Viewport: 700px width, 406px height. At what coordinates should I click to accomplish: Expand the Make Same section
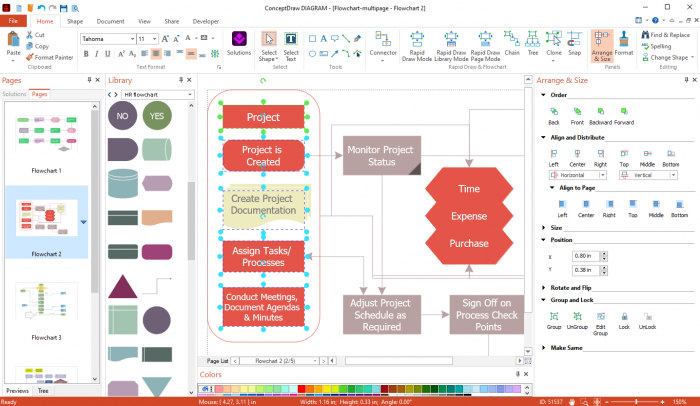click(x=543, y=347)
